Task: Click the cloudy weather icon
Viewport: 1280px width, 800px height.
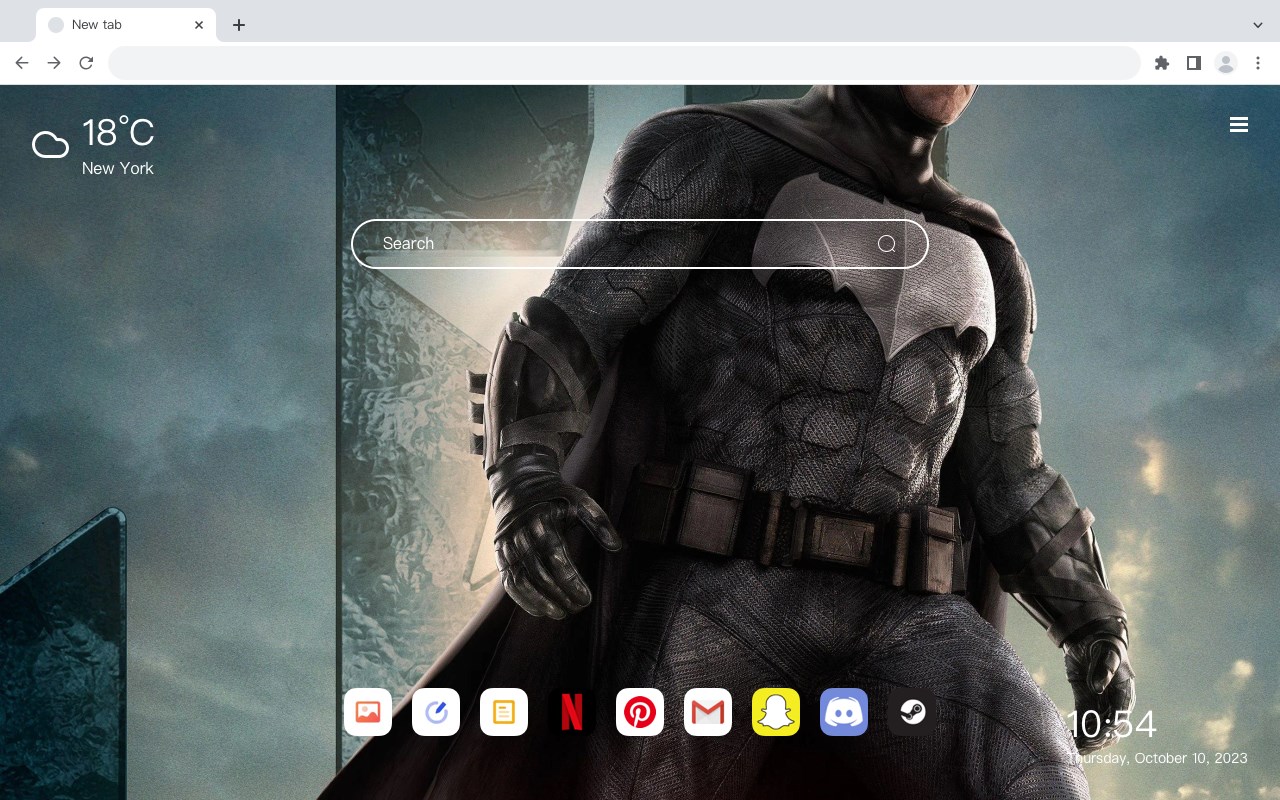Action: [x=50, y=145]
